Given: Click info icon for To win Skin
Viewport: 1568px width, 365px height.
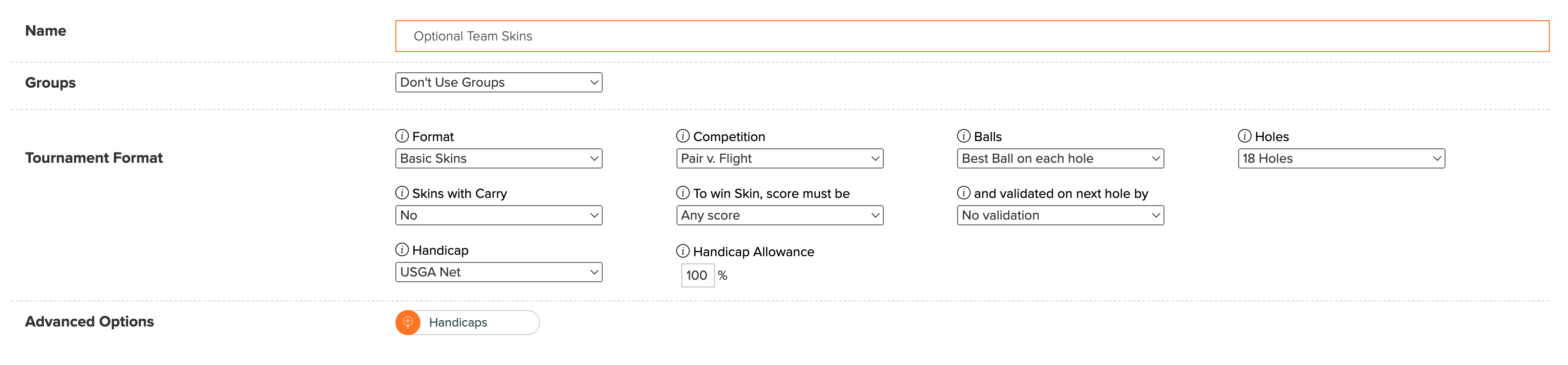Looking at the screenshot, I should (x=683, y=193).
